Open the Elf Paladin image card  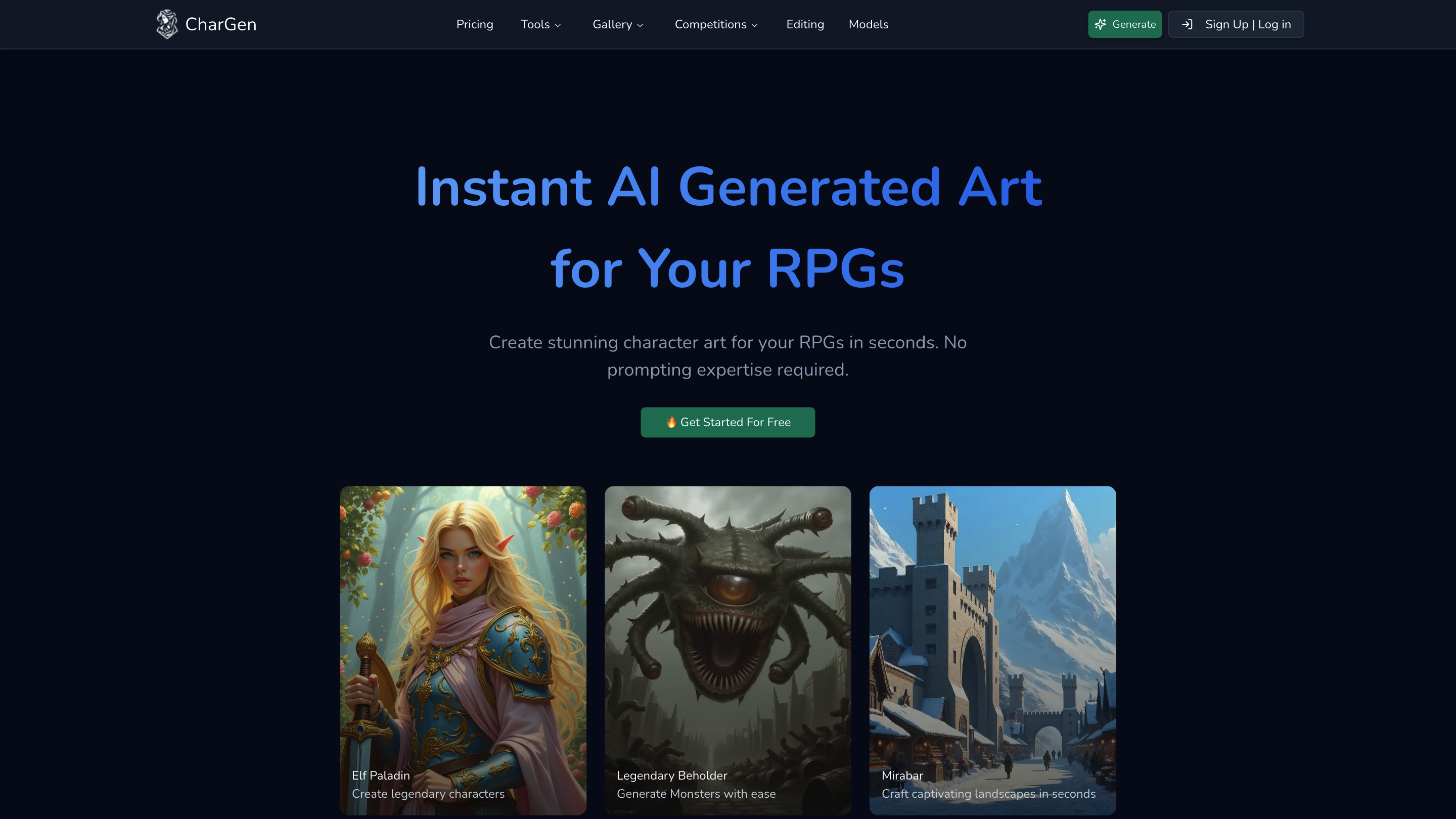point(463,651)
